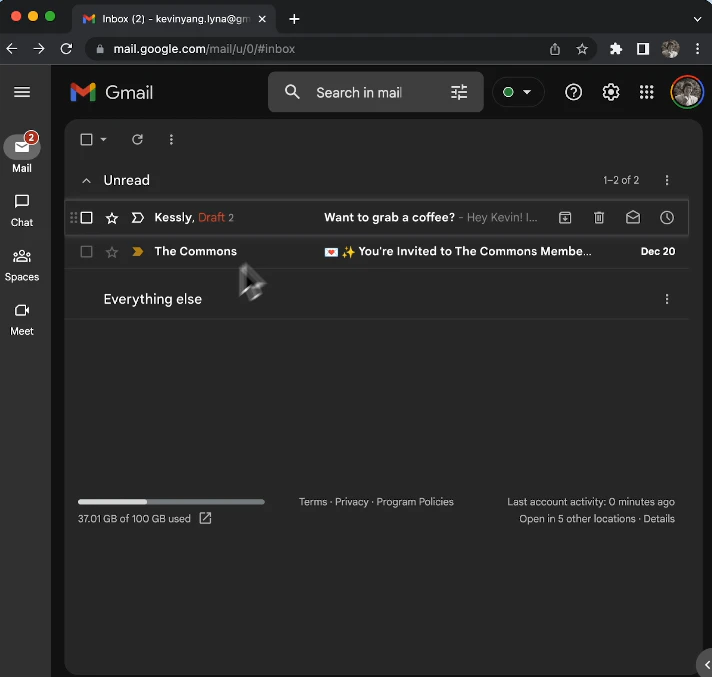
Task: Open the select dropdown arrow
Action: [104, 139]
